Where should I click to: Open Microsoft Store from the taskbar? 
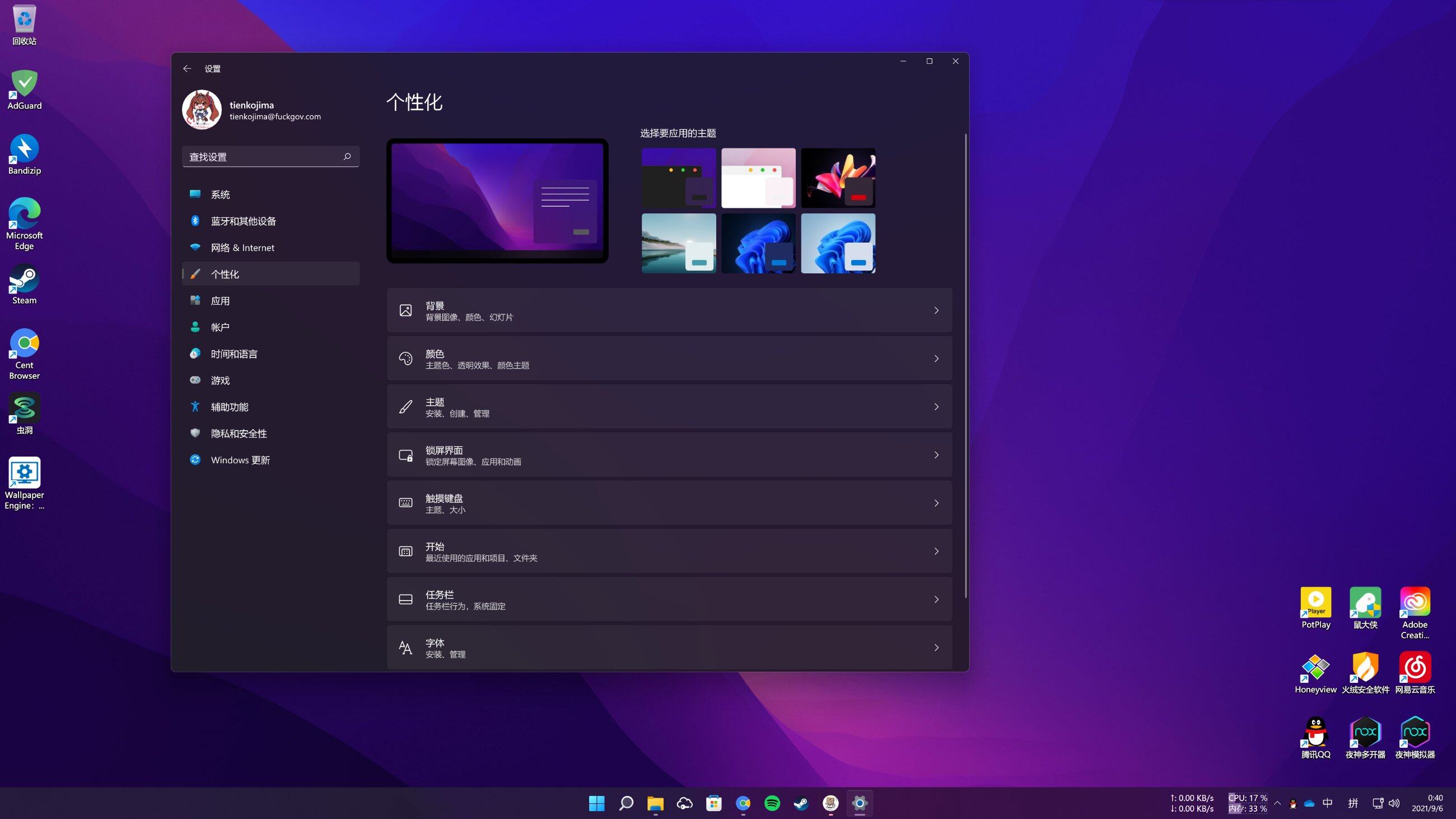click(713, 803)
